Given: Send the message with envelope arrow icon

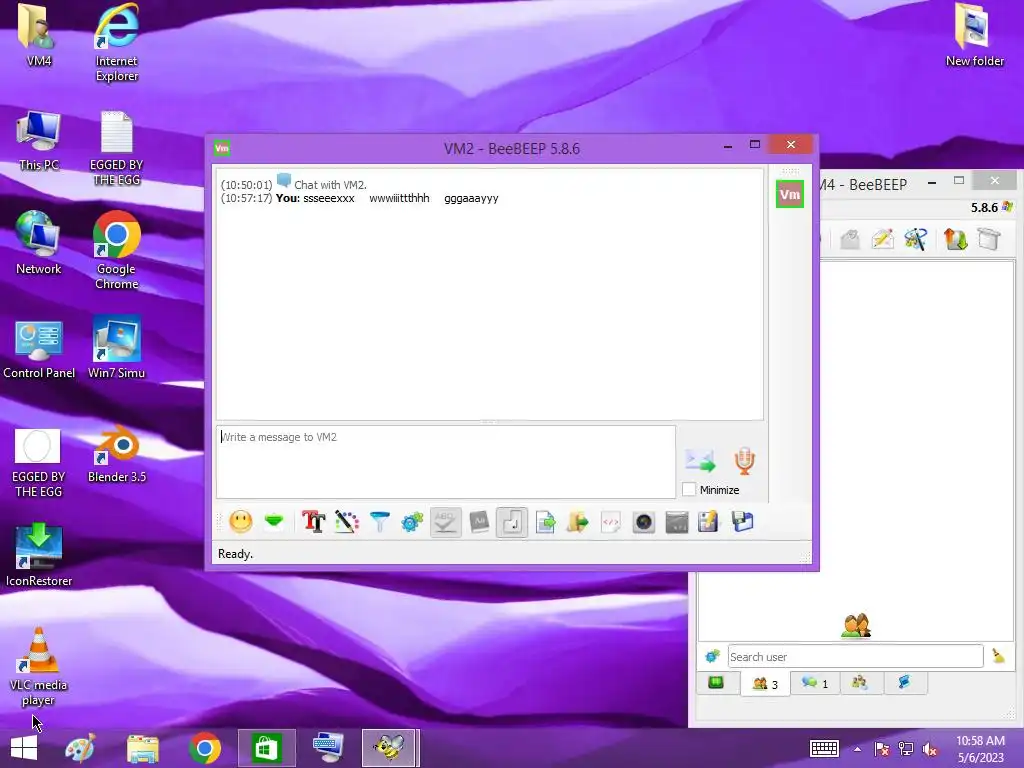Looking at the screenshot, I should (700, 460).
